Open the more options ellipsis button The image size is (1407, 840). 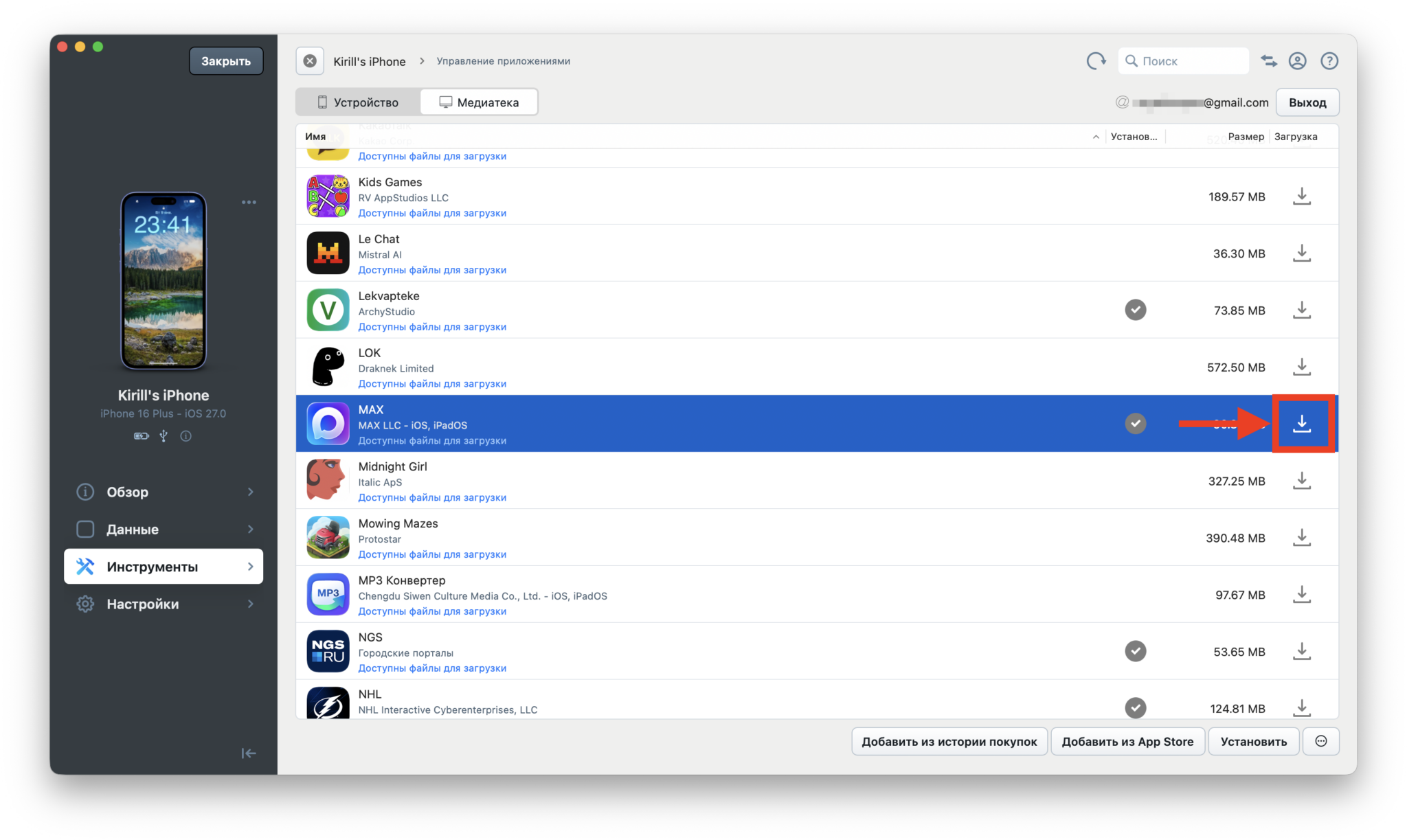1320,741
